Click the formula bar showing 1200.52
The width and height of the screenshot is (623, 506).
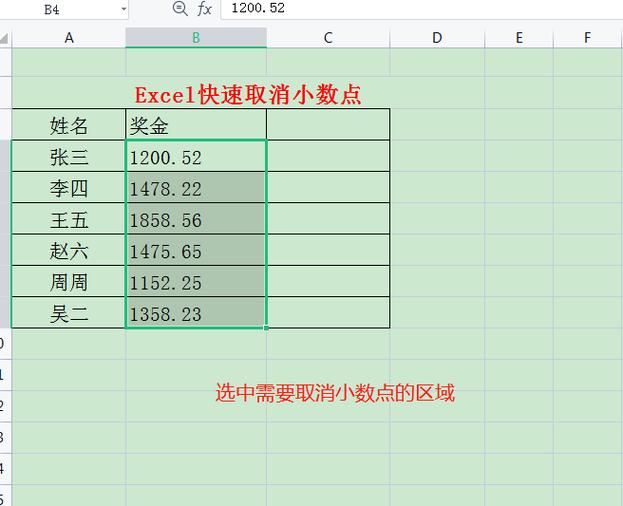coord(422,8)
